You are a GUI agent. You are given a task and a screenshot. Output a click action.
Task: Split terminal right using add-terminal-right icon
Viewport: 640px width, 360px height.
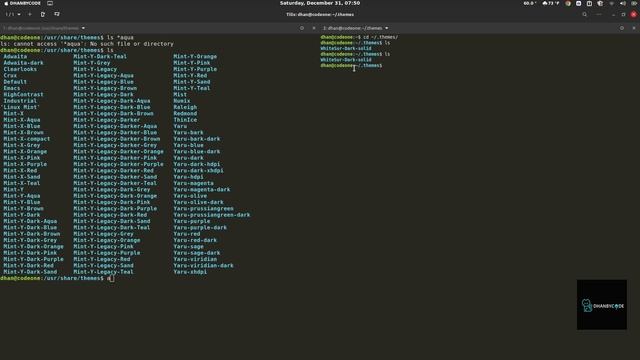click(x=43, y=14)
